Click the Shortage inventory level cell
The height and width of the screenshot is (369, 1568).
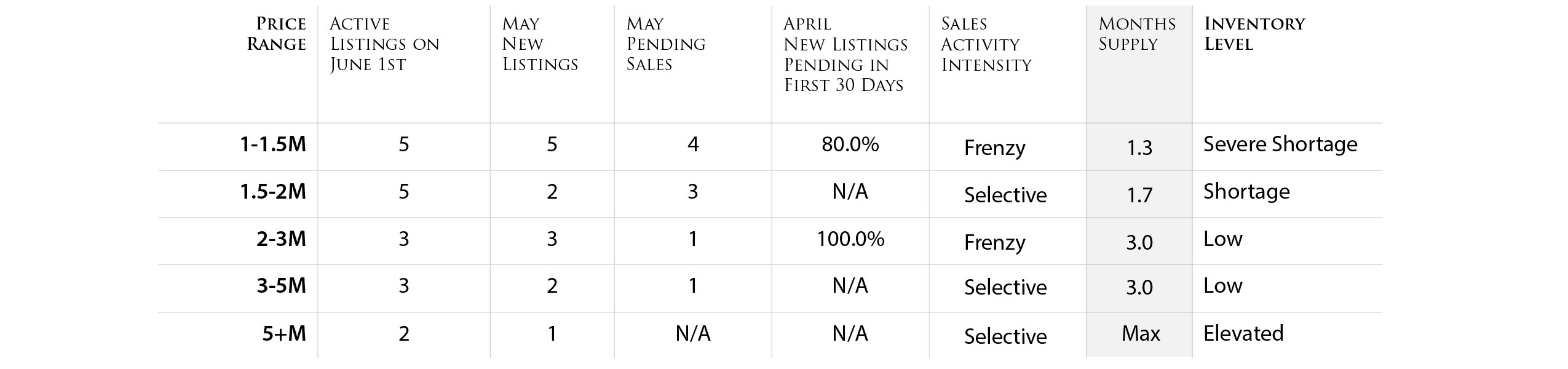pos(1246,192)
